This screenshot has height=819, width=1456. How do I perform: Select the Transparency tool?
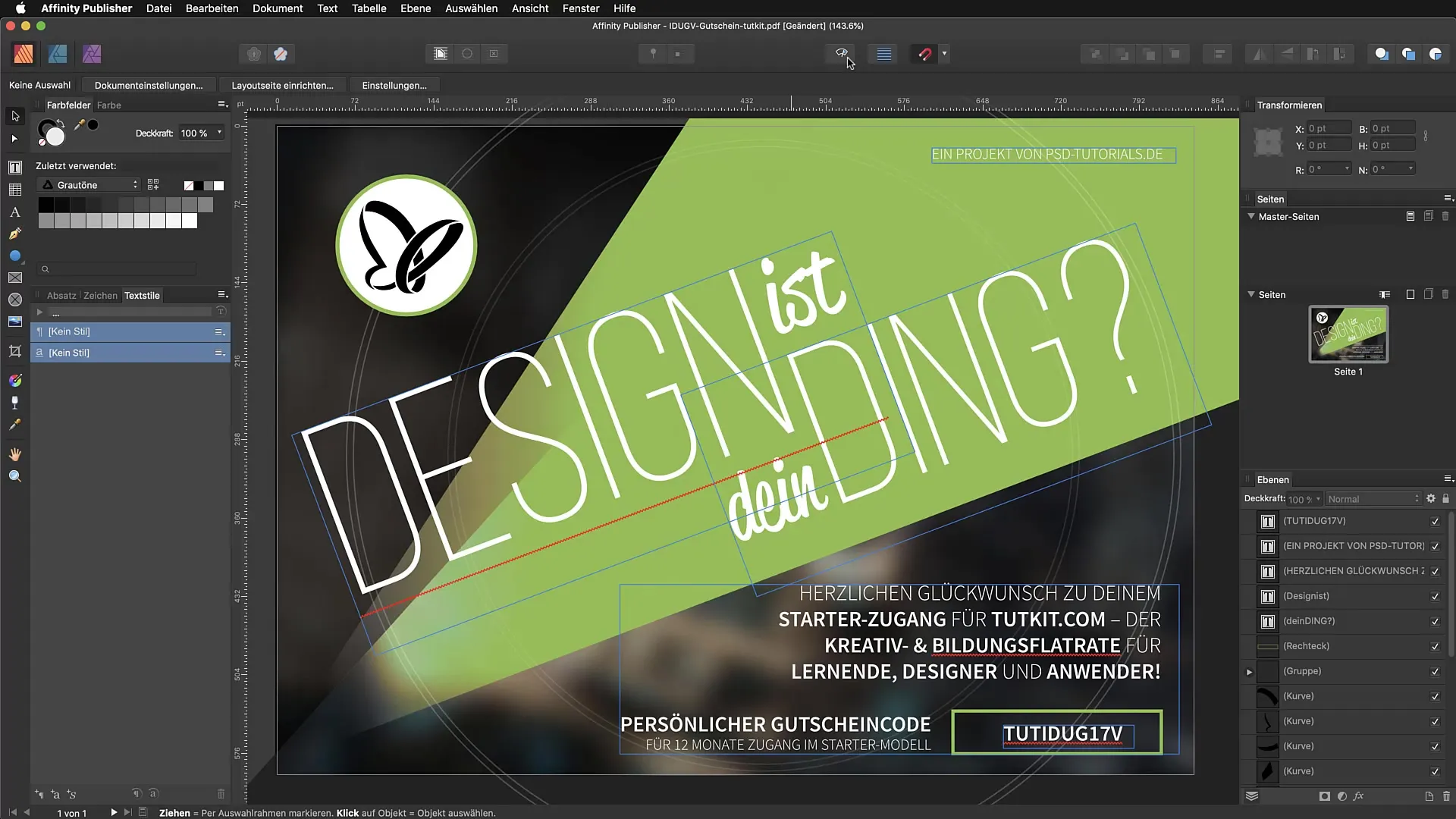click(x=15, y=403)
